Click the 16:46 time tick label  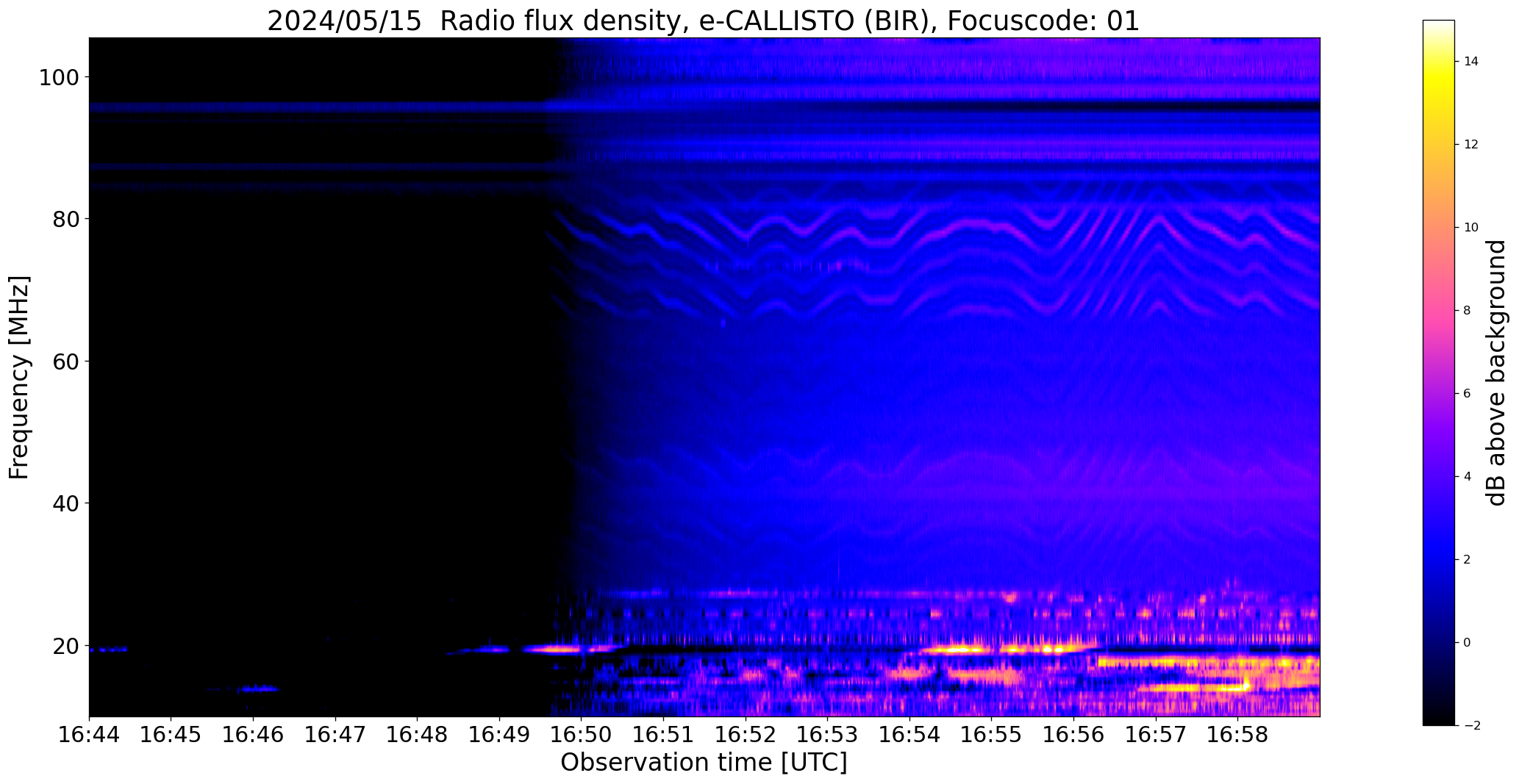pyautogui.click(x=253, y=734)
